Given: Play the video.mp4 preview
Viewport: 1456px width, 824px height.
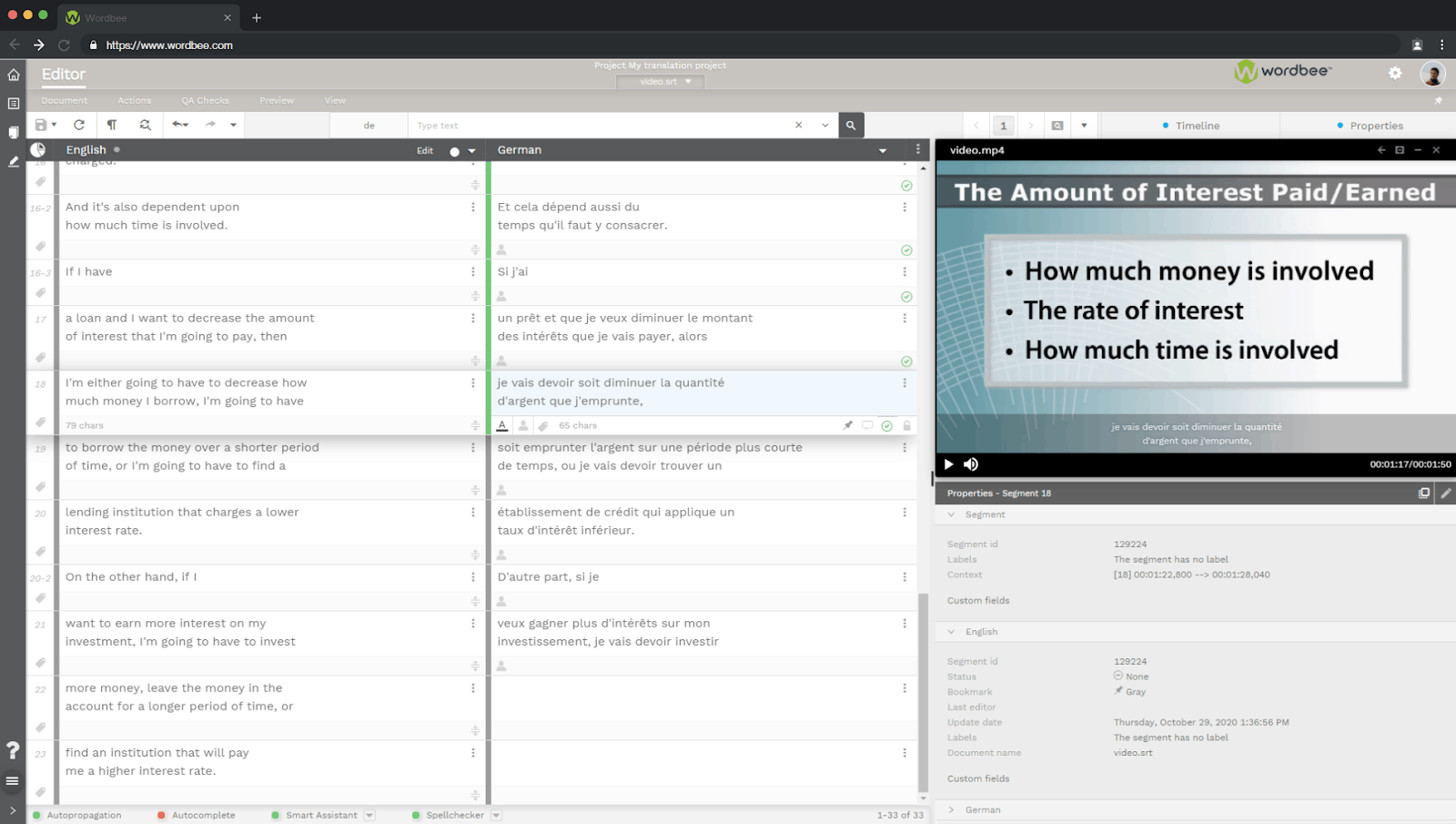Looking at the screenshot, I should tap(948, 464).
